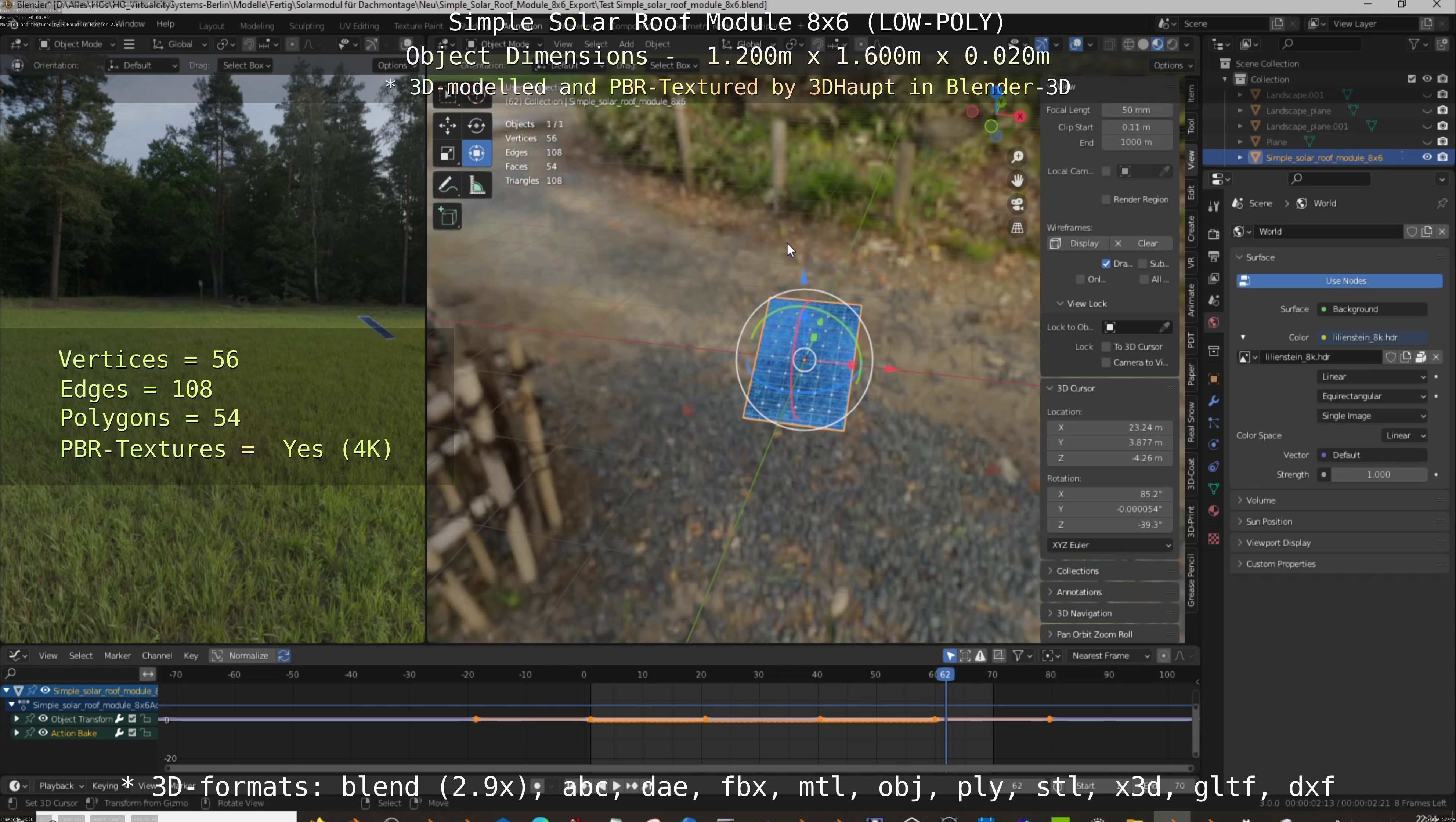
Task: Expand the Sun Position panel
Action: pyautogui.click(x=1269, y=521)
